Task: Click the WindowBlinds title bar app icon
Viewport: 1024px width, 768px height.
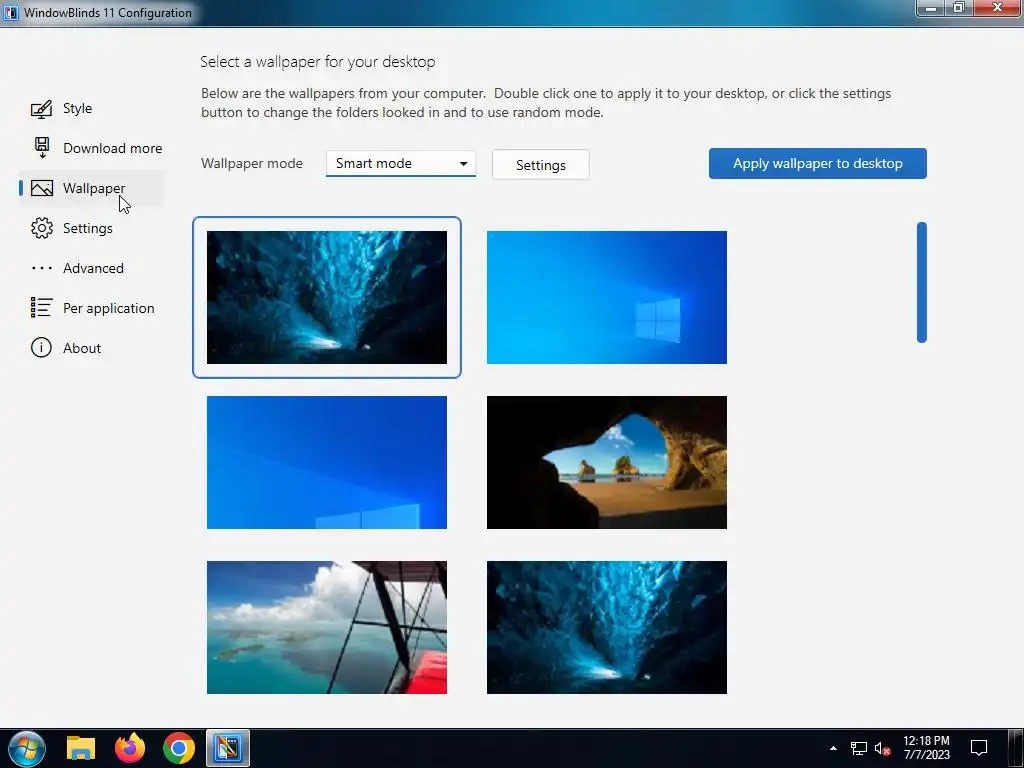Action: (10, 12)
